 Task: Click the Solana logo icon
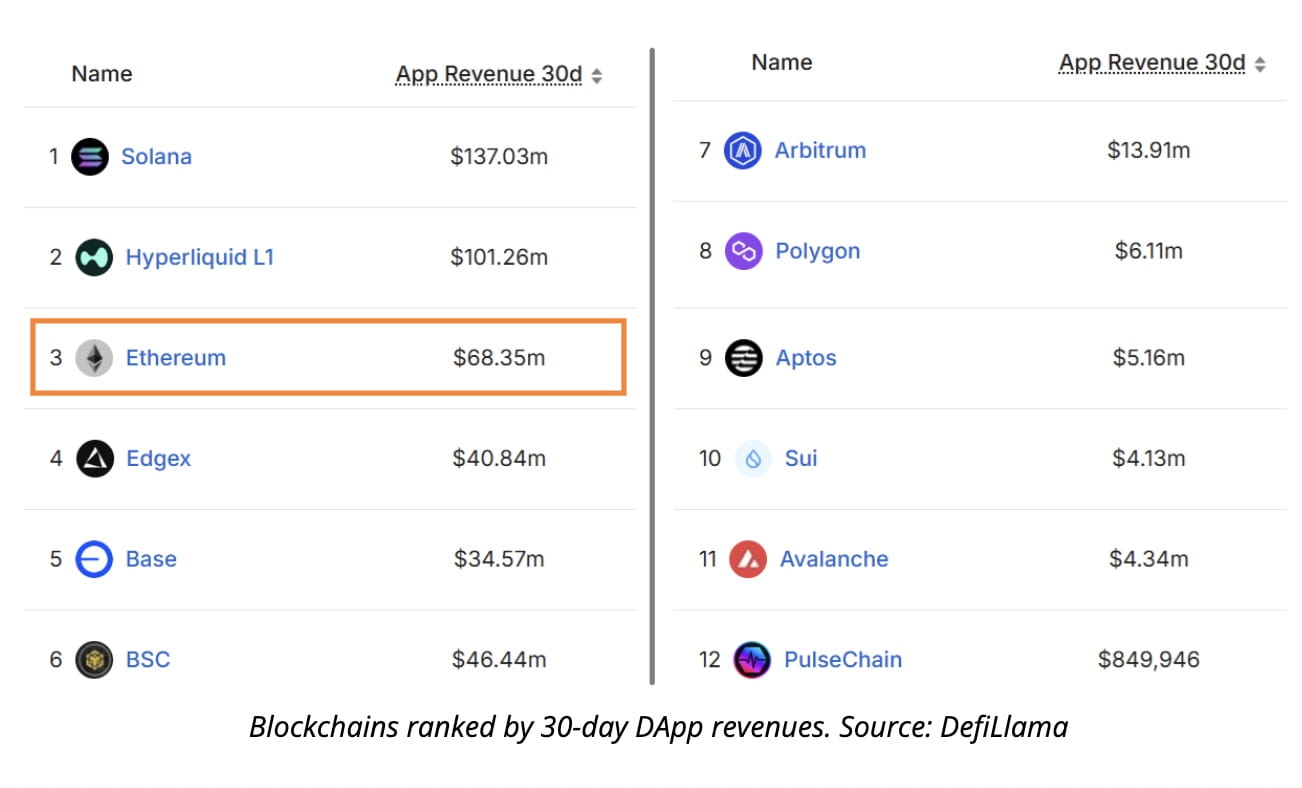pos(90,157)
